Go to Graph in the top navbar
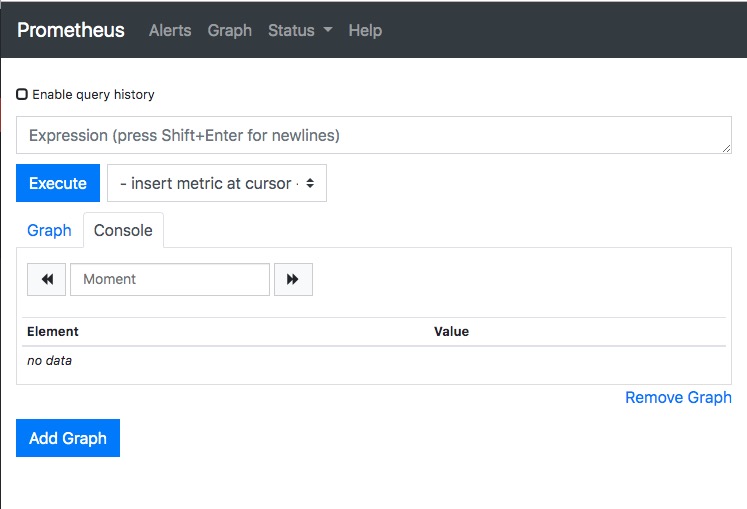747x509 pixels. pyautogui.click(x=229, y=30)
